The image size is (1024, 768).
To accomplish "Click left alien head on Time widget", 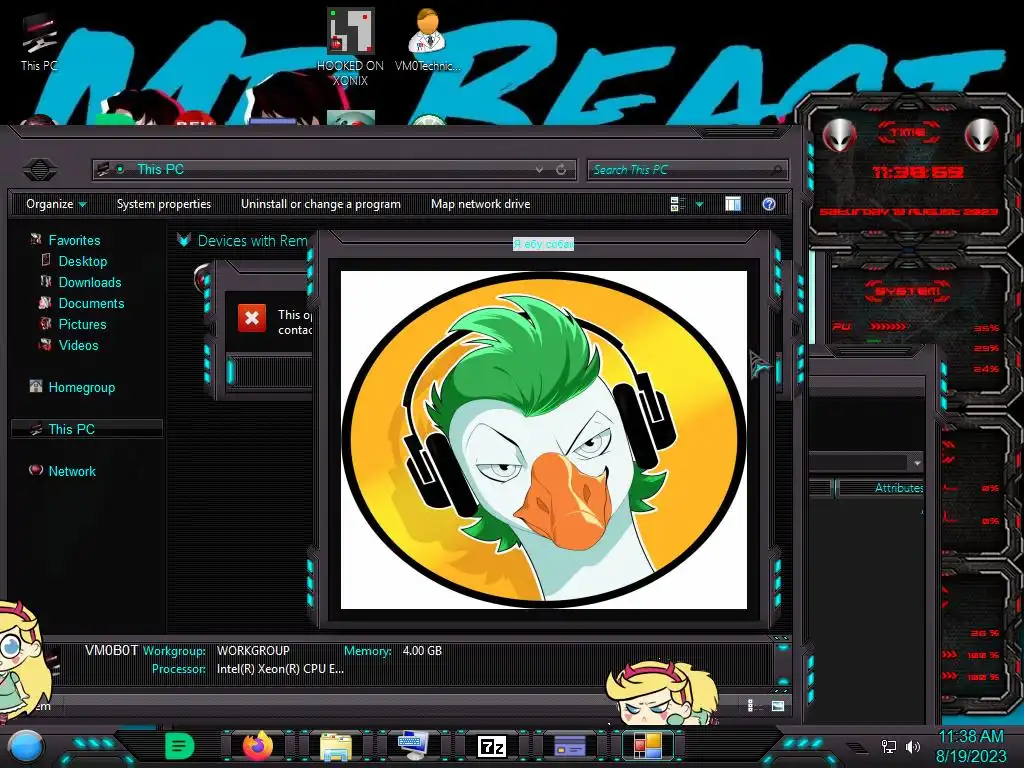I will [840, 136].
